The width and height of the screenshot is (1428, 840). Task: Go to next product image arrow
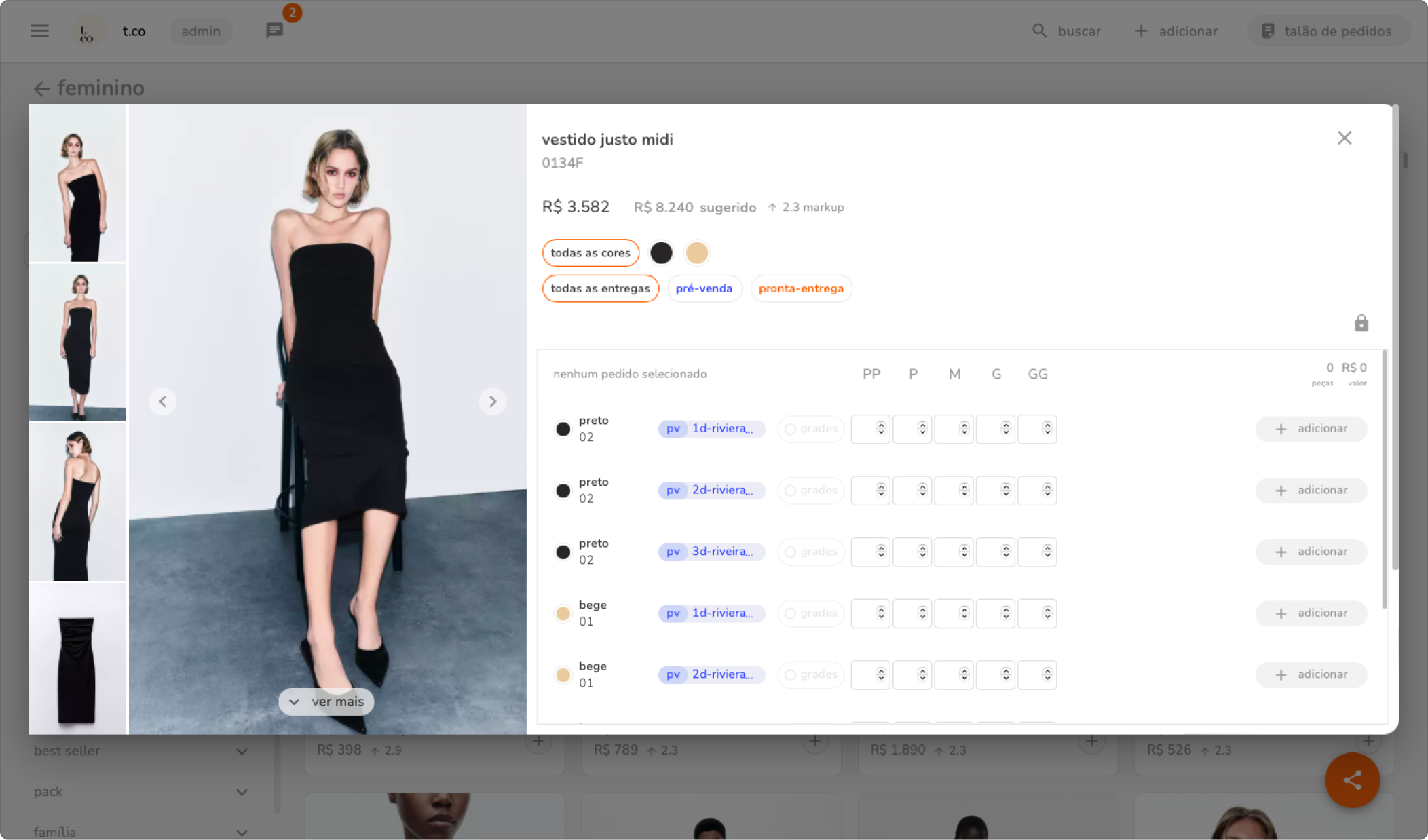tap(493, 402)
